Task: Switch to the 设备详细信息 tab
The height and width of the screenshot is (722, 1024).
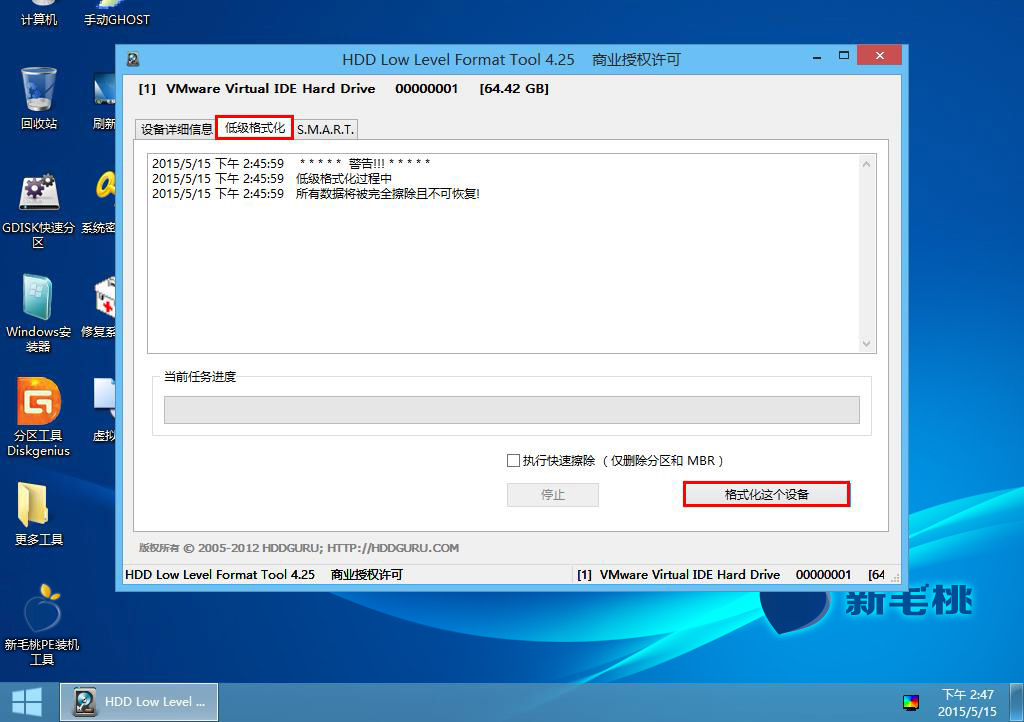Action: click(x=176, y=129)
